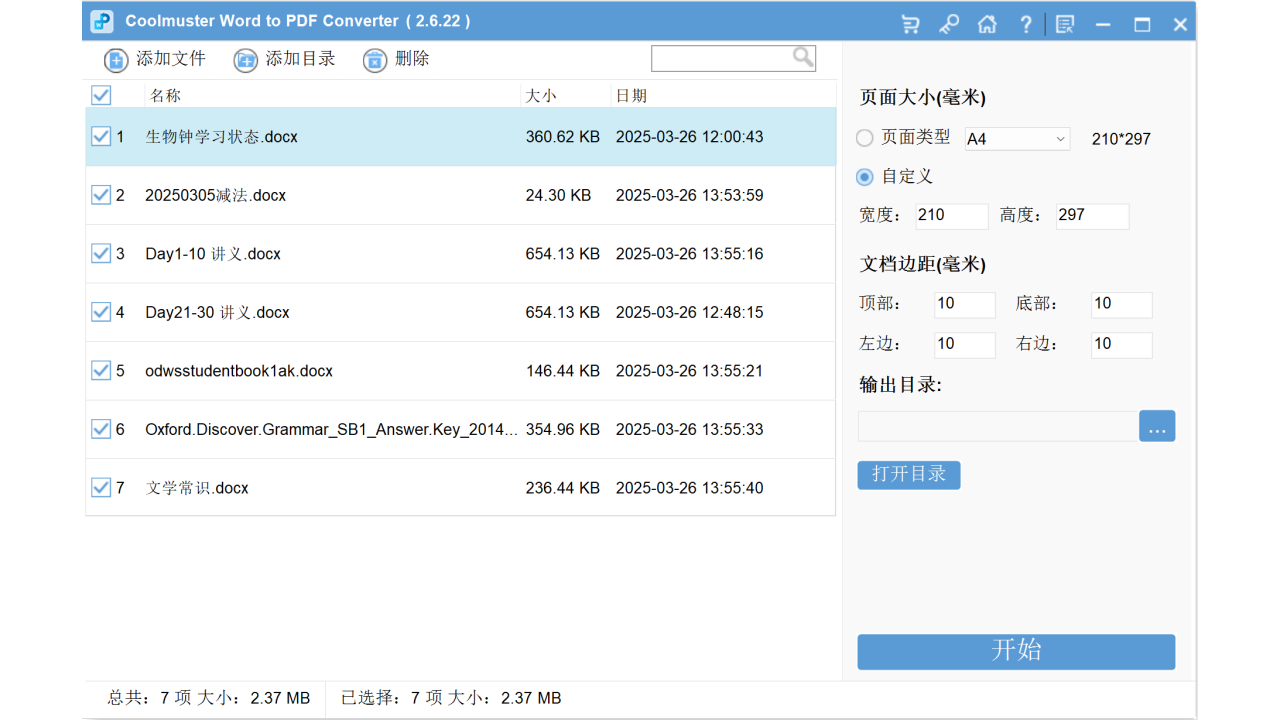This screenshot has width=1280, height=720.
Task: Click the 打开目录 (Open Directory) button
Action: coord(908,475)
